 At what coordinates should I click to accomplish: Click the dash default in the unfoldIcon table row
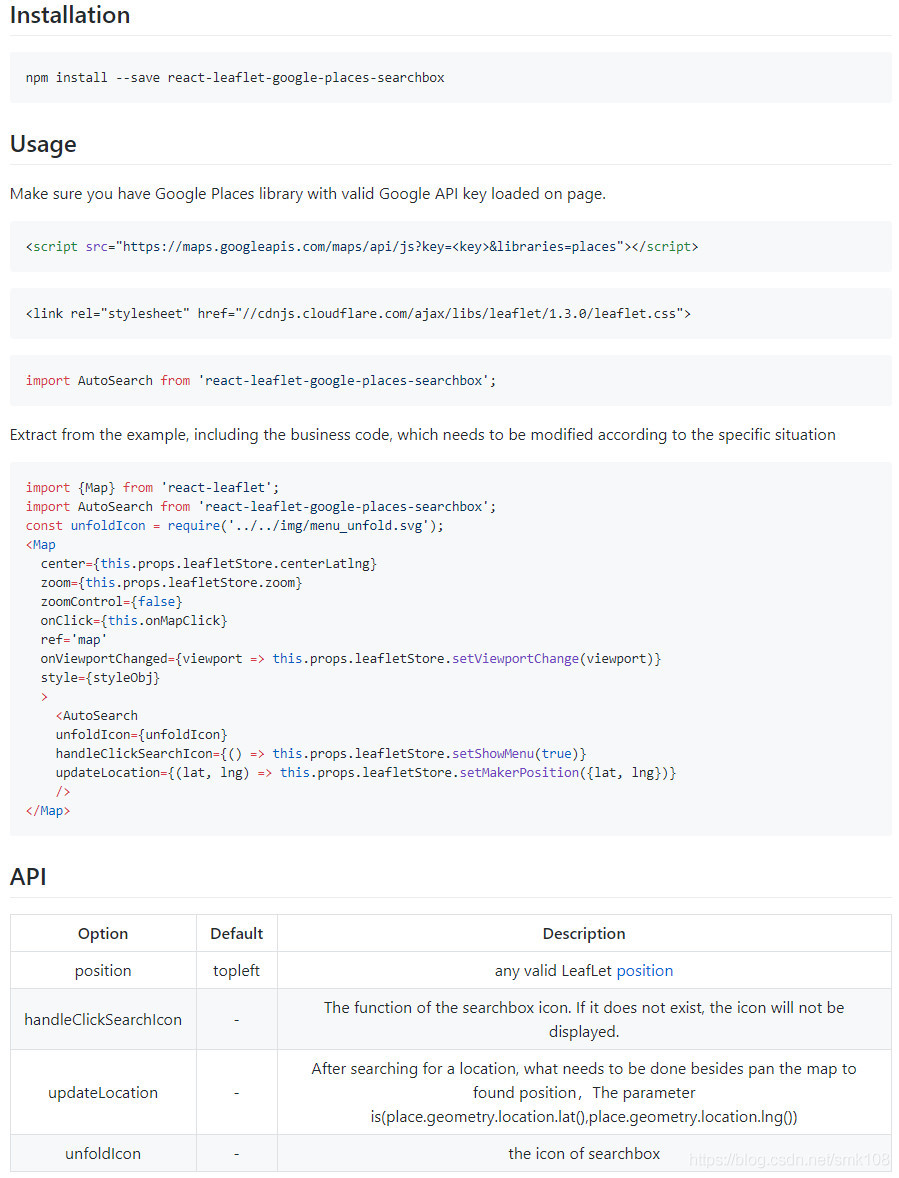click(237, 1153)
